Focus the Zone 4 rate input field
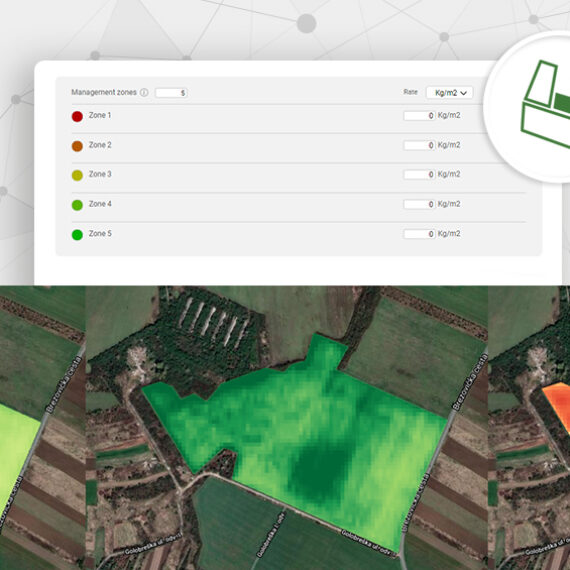The height and width of the screenshot is (570, 570). pyautogui.click(x=419, y=204)
